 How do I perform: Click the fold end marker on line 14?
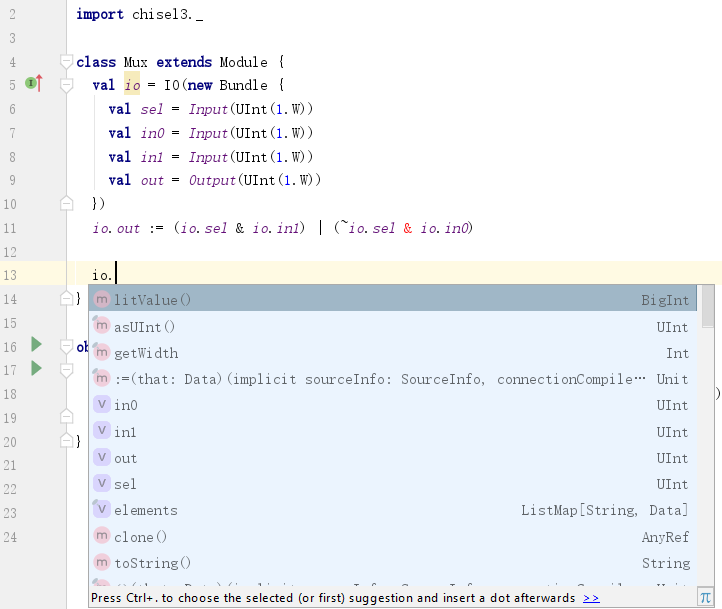66,298
